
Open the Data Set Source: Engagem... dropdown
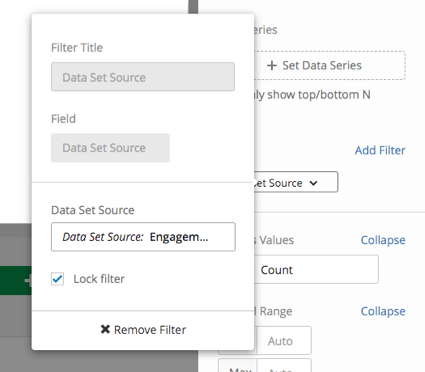[143, 237]
